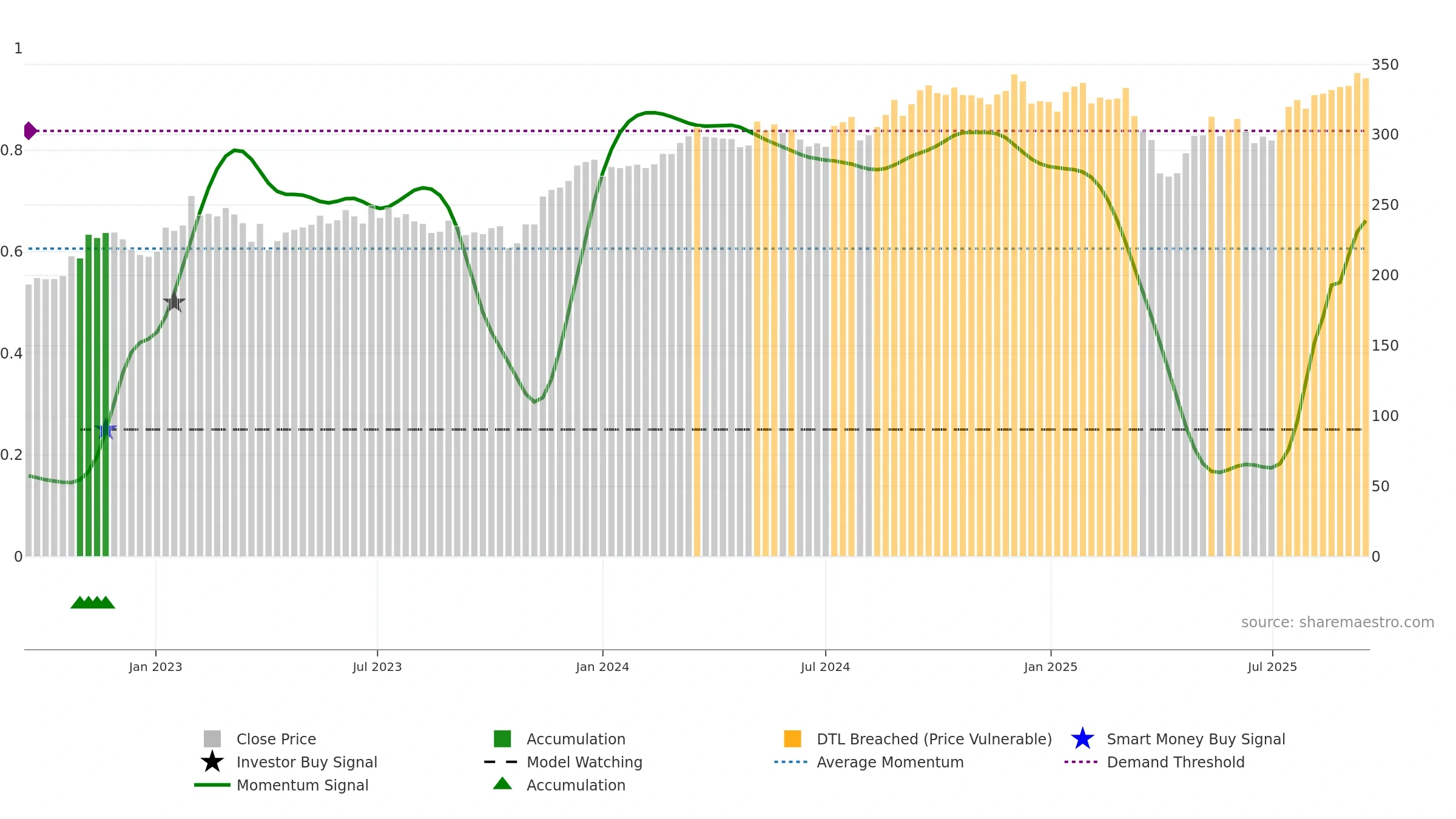This screenshot has width=1456, height=819.
Task: Click the Jan 2024 axis tick label
Action: [x=602, y=667]
